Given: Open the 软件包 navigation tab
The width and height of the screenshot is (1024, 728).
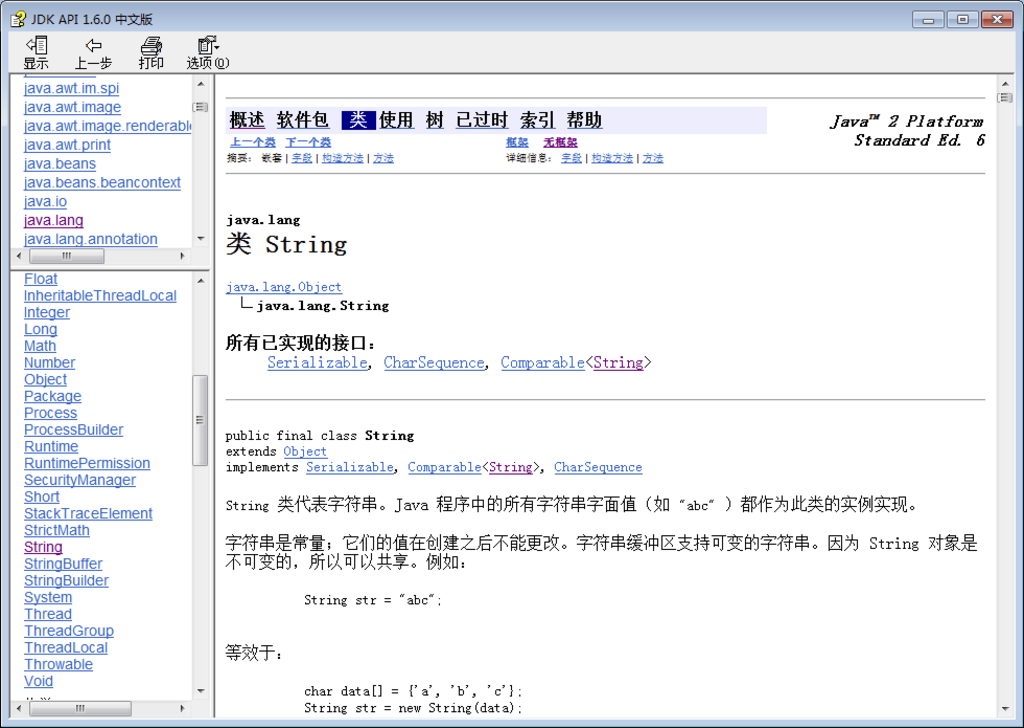Looking at the screenshot, I should [302, 120].
